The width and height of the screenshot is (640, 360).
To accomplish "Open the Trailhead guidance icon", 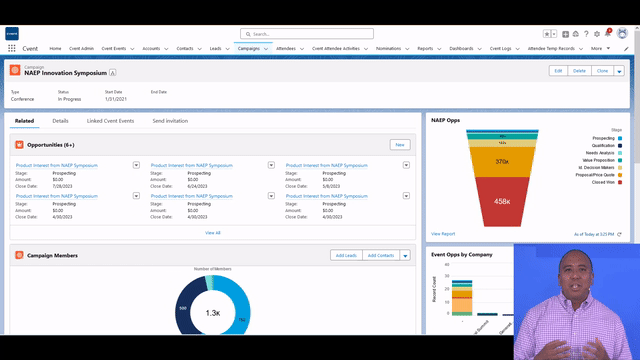I will point(576,34).
